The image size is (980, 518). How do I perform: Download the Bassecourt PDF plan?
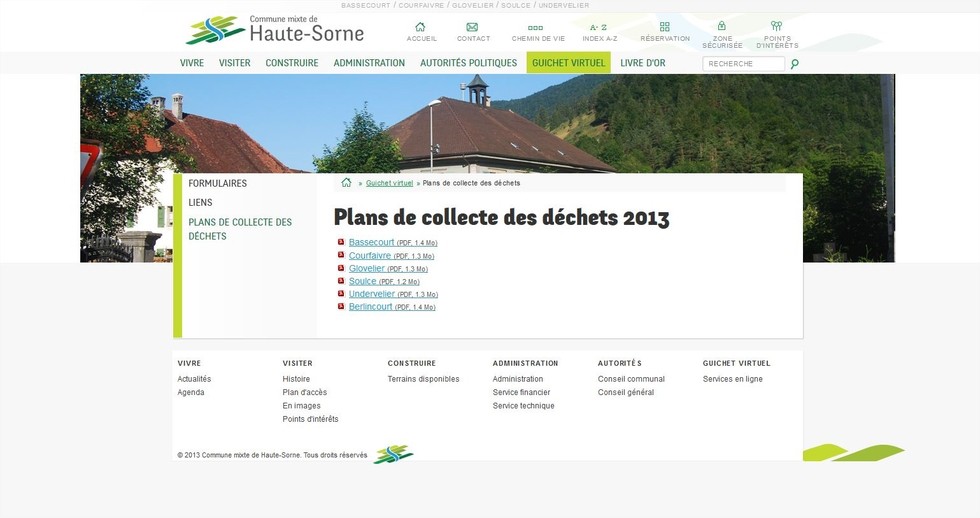[x=371, y=243]
